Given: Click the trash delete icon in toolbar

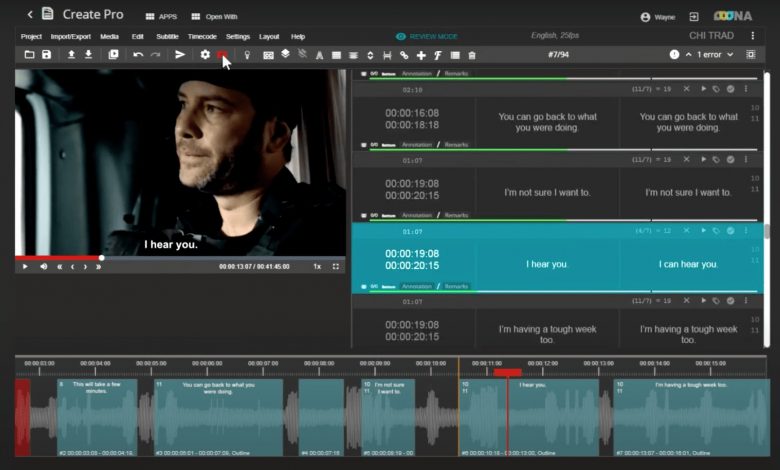Looking at the screenshot, I should point(472,55).
